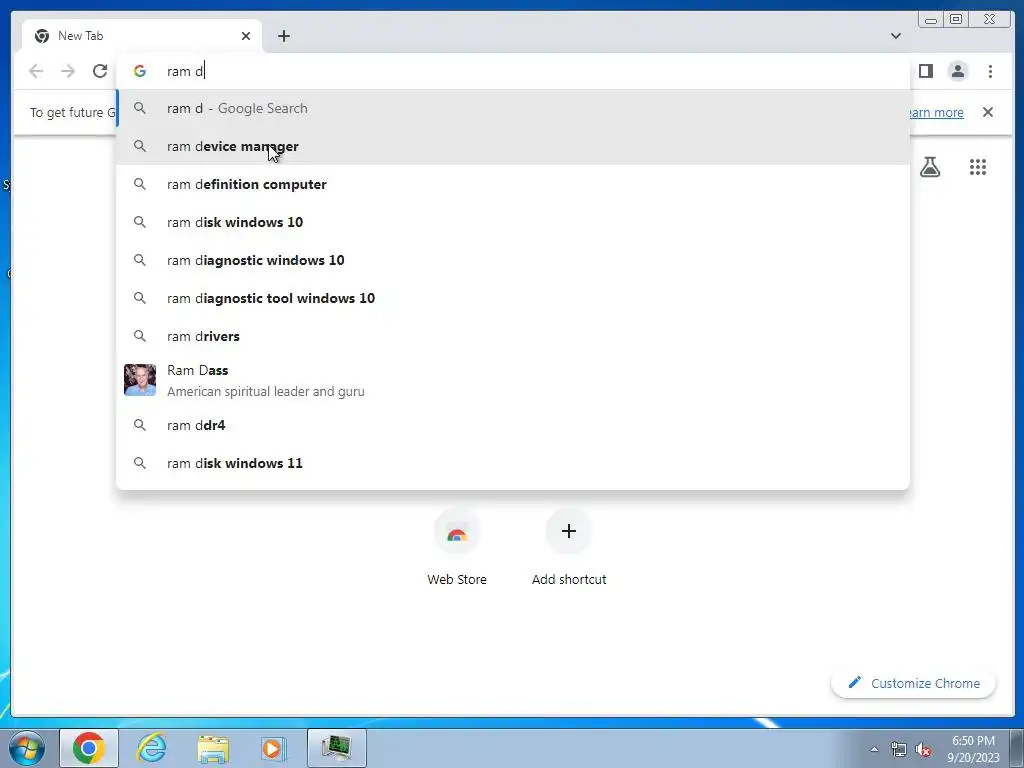Click search icon beside 'ram ddr4'
This screenshot has height=768, width=1024.
coord(140,425)
